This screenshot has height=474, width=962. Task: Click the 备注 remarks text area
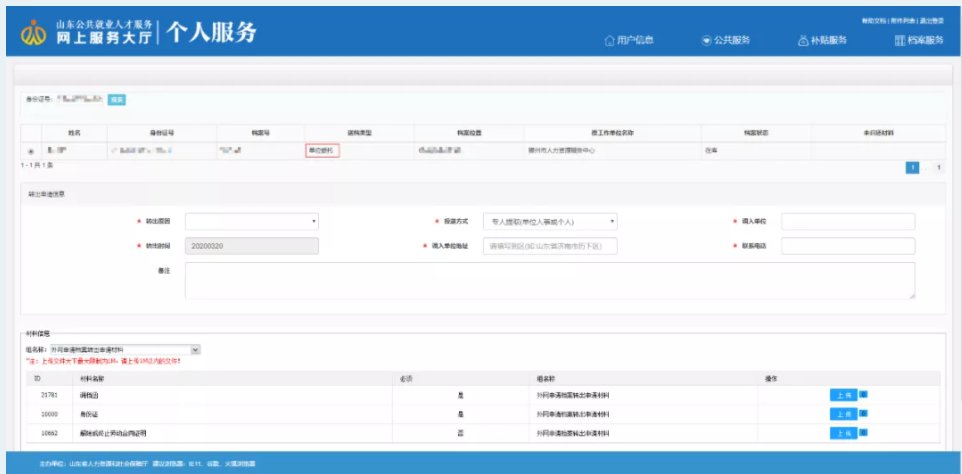click(550, 280)
